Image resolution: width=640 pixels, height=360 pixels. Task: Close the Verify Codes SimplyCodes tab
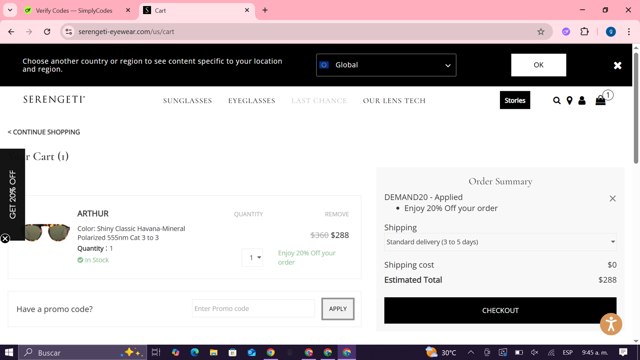point(128,10)
